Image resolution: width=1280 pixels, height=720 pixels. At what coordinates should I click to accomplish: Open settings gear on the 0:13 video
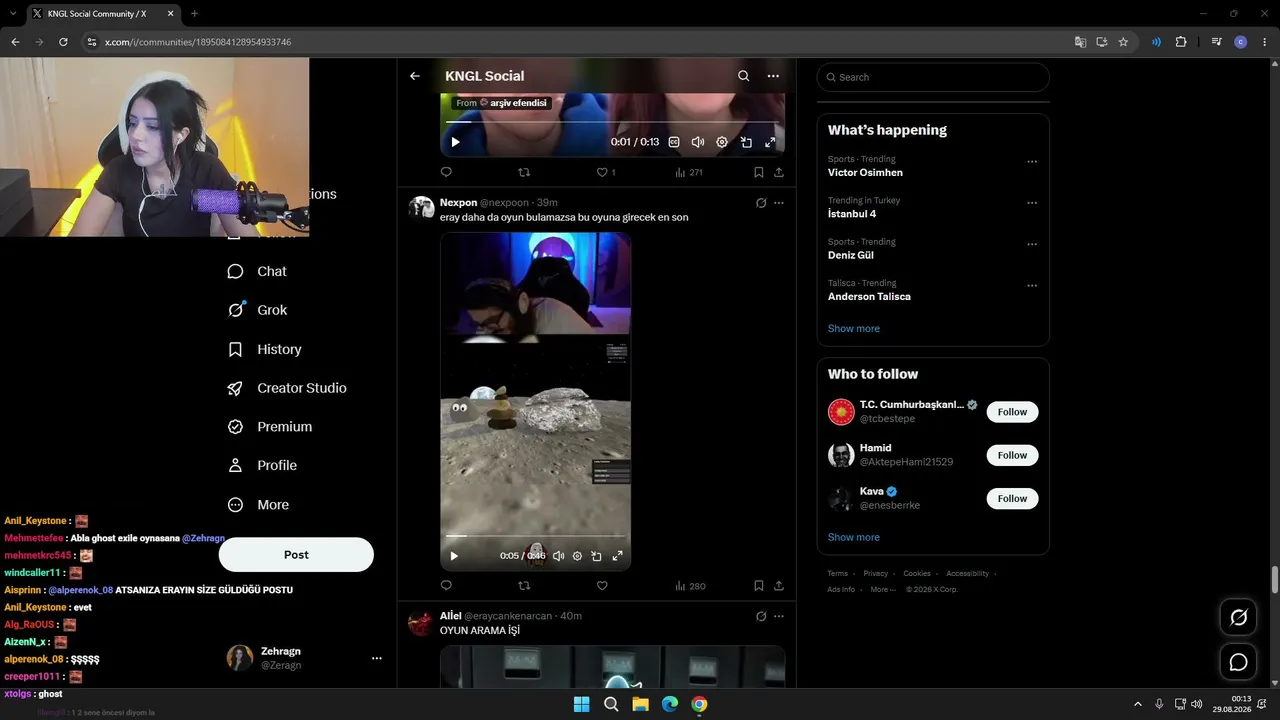click(722, 142)
